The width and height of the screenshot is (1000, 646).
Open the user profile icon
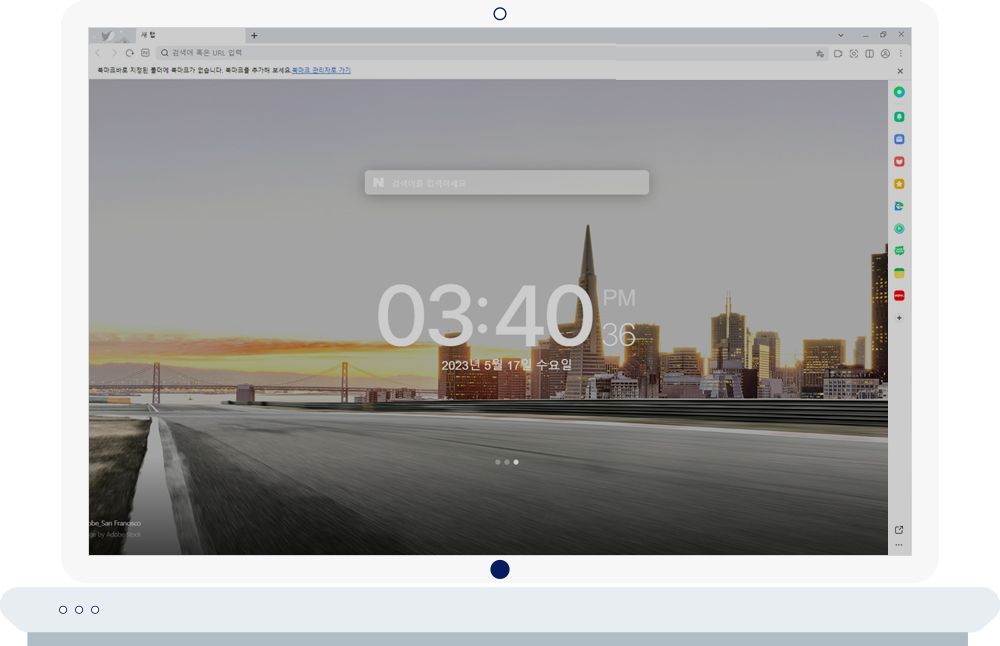885,54
